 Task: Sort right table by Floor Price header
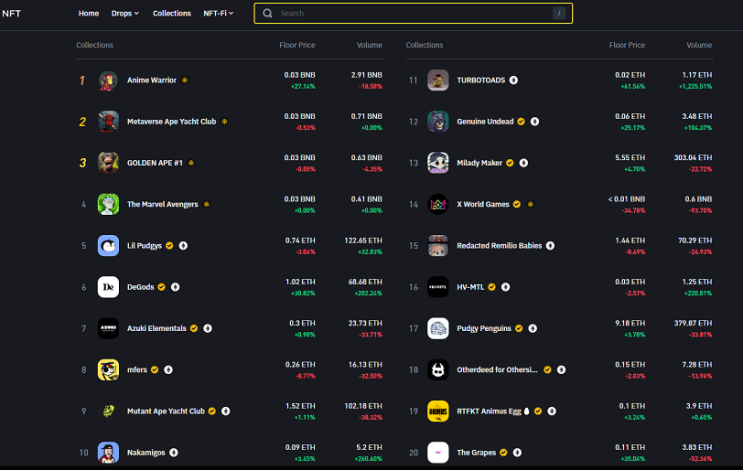pyautogui.click(x=627, y=45)
